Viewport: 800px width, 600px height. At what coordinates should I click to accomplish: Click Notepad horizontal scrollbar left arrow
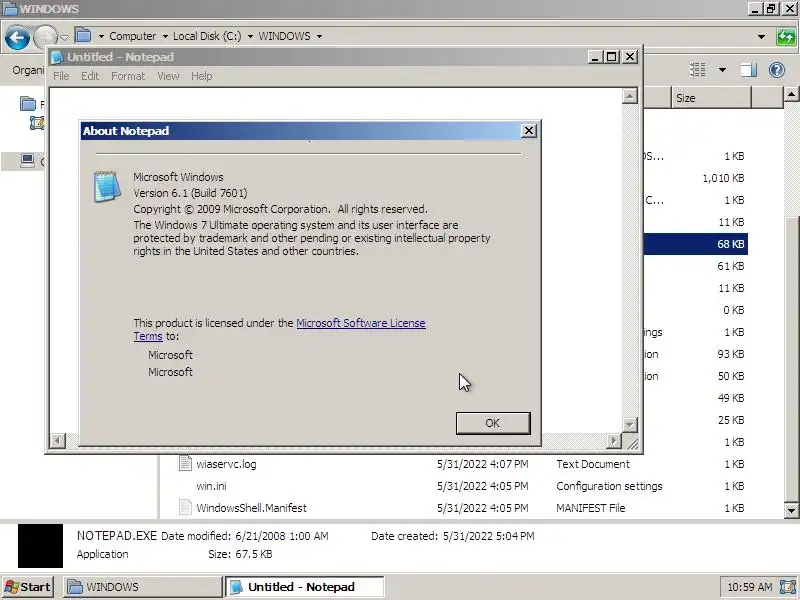pyautogui.click(x=58, y=440)
